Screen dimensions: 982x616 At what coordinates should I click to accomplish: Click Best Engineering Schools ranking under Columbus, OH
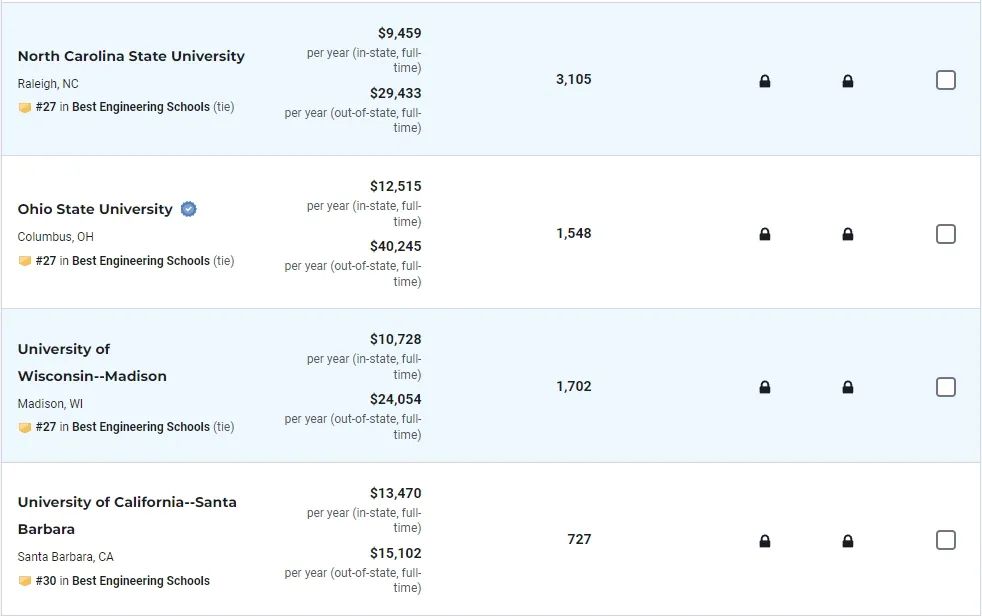coord(141,260)
